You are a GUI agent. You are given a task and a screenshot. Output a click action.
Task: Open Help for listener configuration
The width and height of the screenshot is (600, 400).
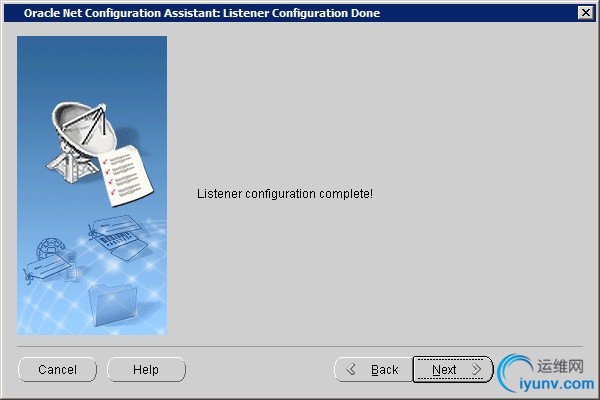[x=146, y=369]
